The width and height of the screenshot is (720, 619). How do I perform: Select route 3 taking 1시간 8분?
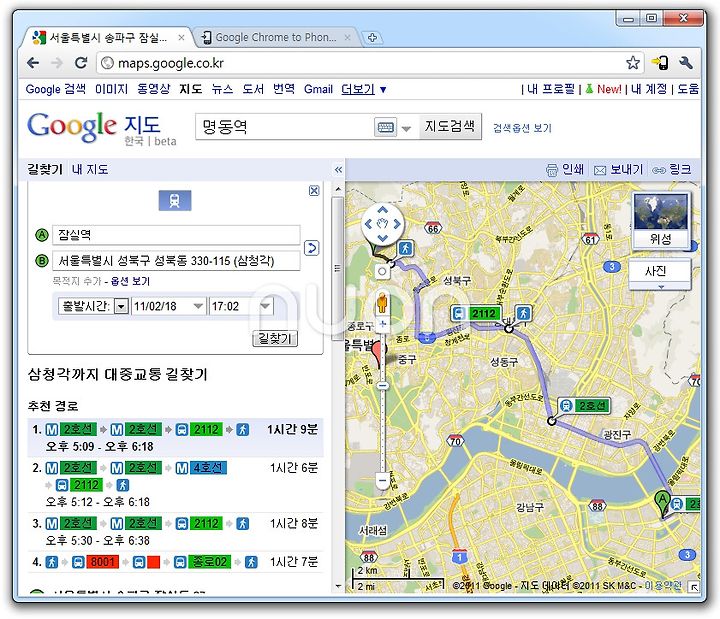[175, 531]
